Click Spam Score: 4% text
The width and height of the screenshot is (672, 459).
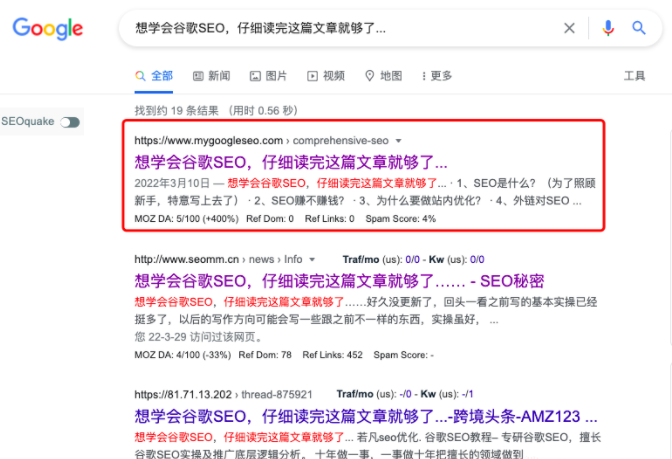coord(401,219)
